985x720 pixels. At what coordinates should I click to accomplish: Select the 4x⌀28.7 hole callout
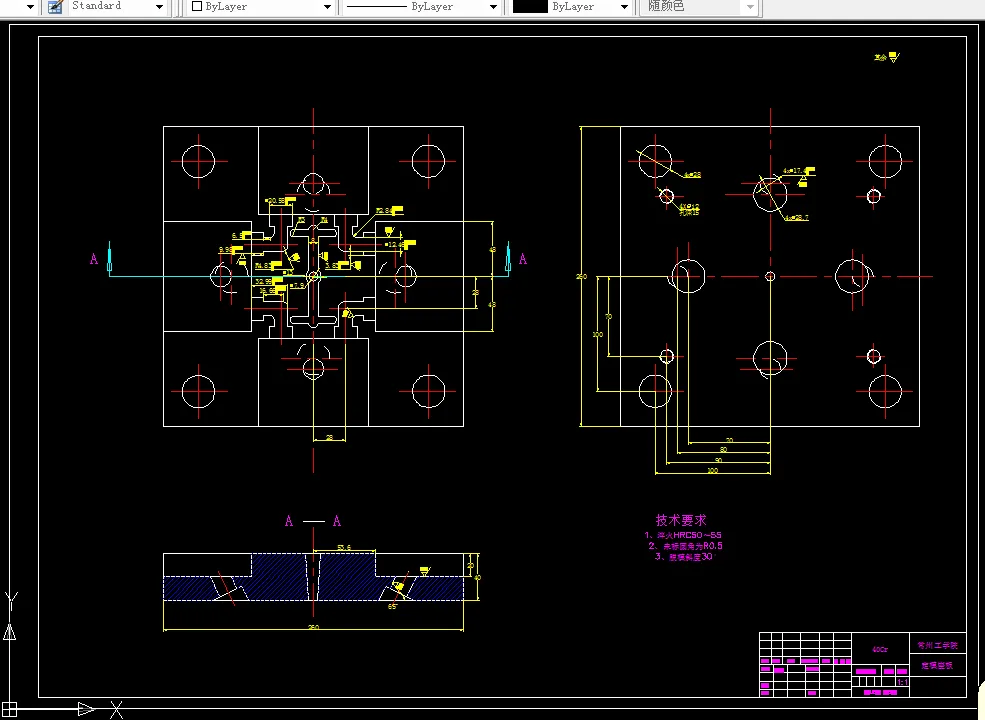click(x=796, y=217)
